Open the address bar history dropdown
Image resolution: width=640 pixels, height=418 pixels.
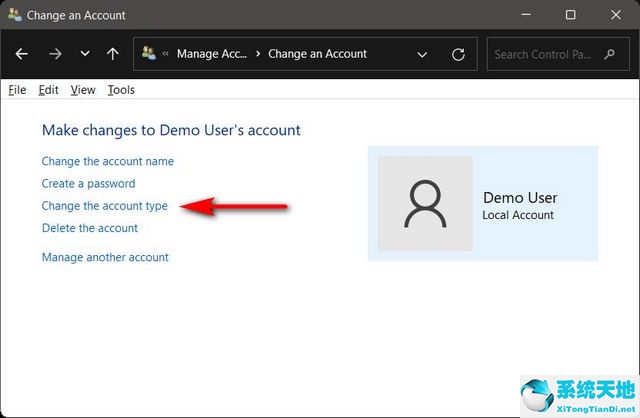point(422,54)
